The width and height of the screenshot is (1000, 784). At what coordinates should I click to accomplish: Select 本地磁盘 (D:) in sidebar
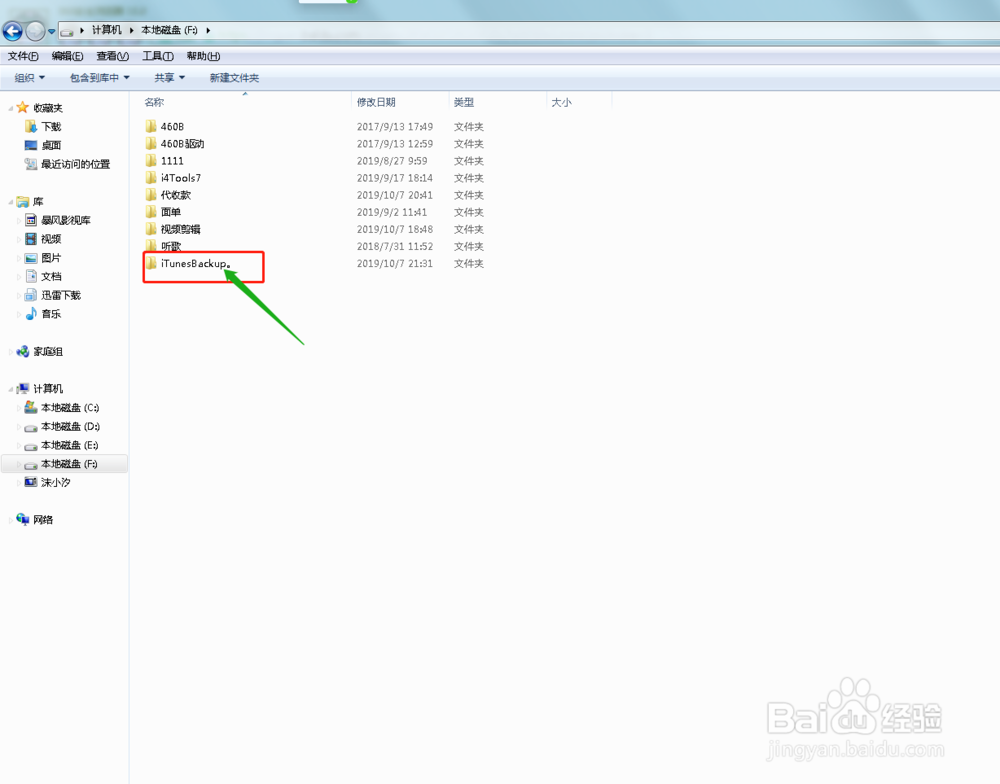70,426
